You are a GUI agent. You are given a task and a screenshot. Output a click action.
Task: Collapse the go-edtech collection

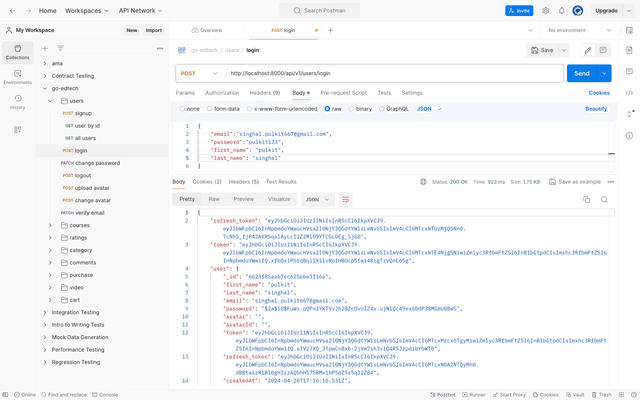45,89
